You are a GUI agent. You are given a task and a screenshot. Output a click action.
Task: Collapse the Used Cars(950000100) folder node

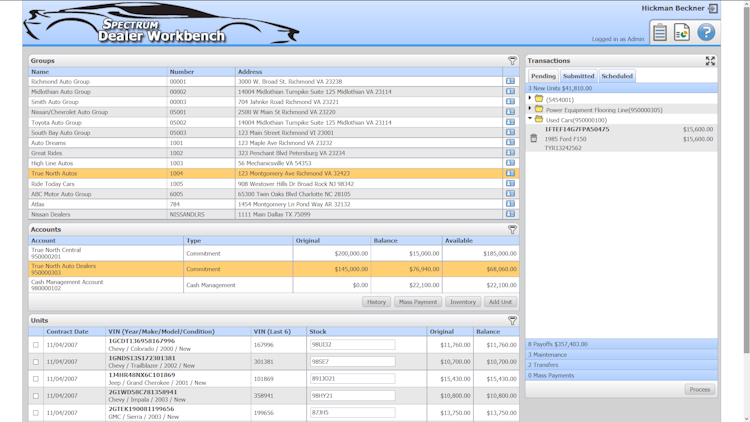click(530, 119)
